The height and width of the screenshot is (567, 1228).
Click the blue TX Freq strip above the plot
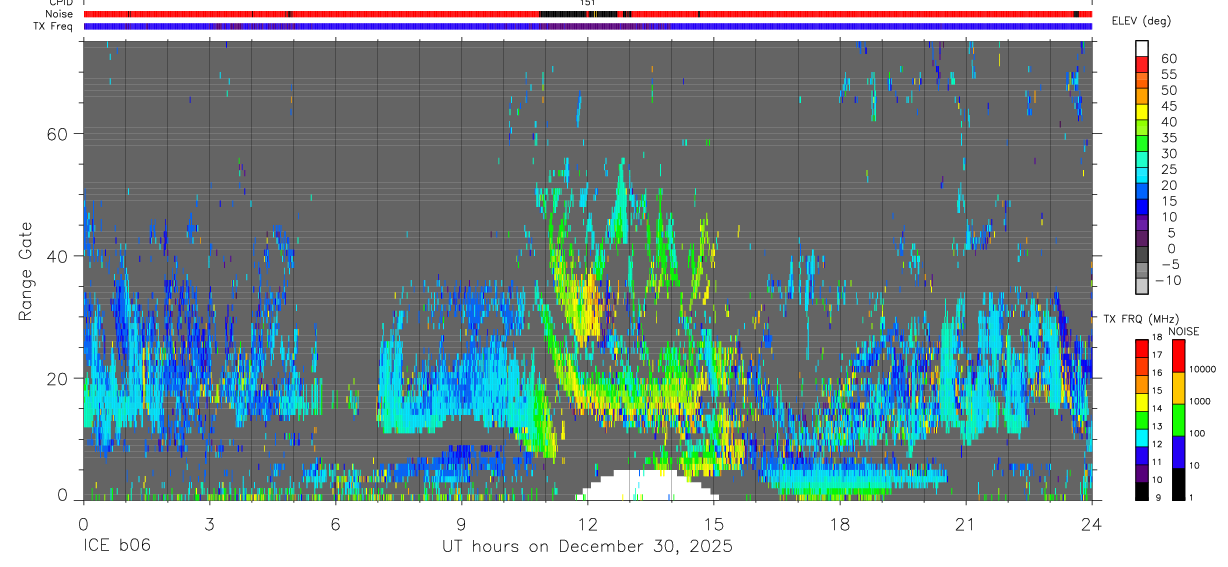587,26
